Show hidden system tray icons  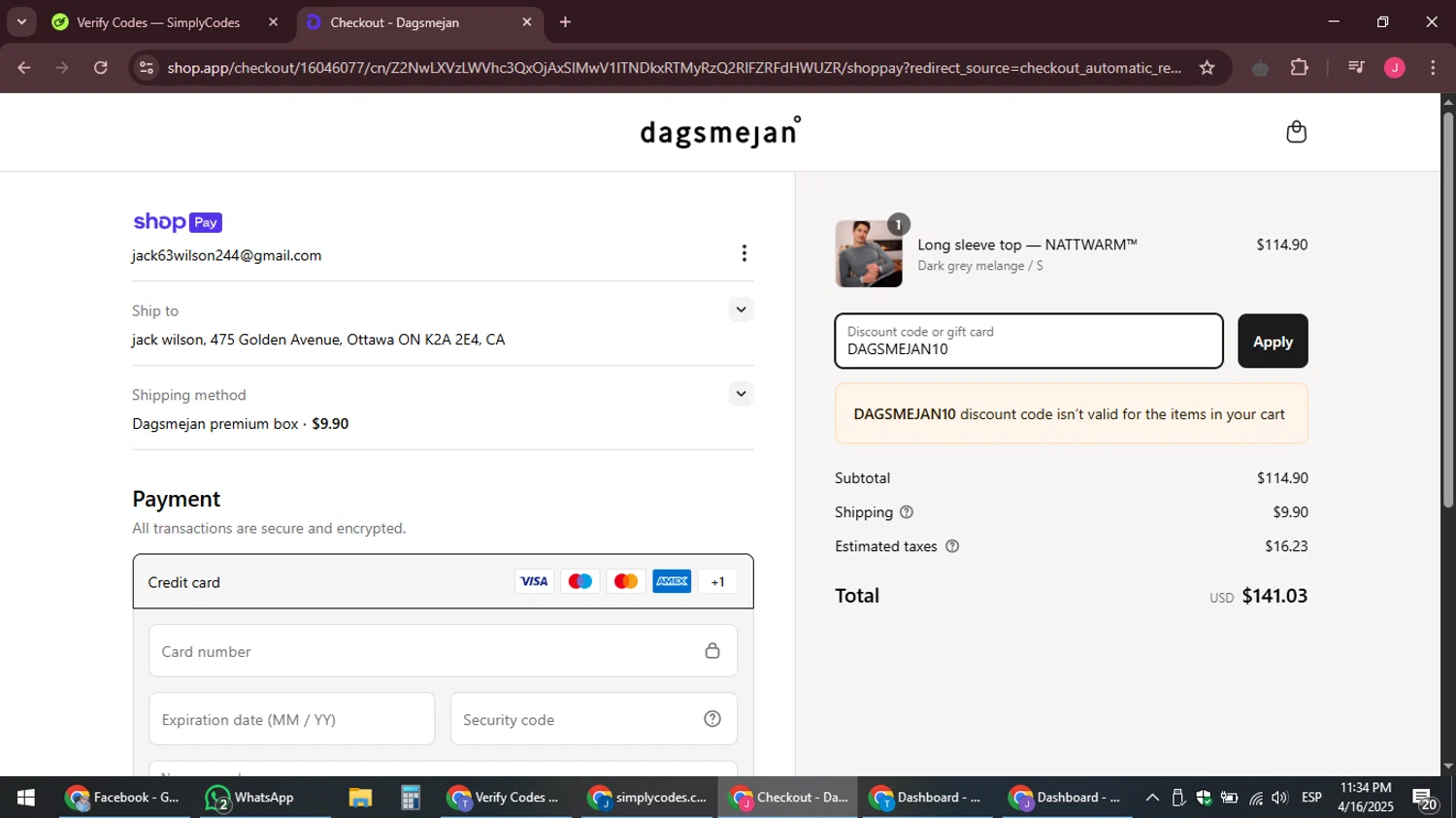click(x=1152, y=798)
